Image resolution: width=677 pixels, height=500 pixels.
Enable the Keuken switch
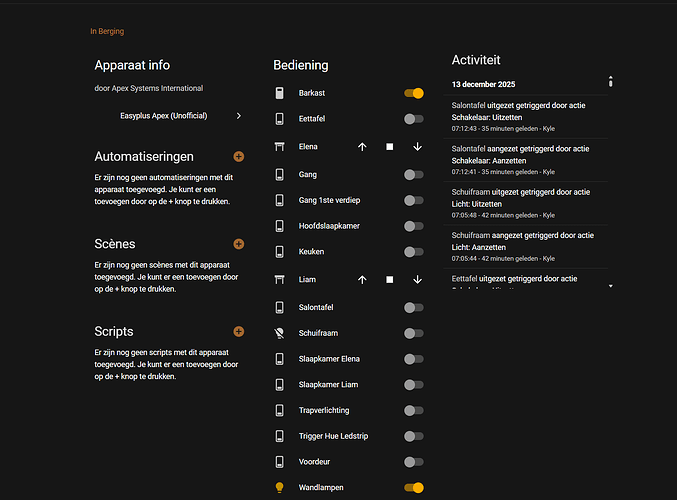tap(414, 253)
